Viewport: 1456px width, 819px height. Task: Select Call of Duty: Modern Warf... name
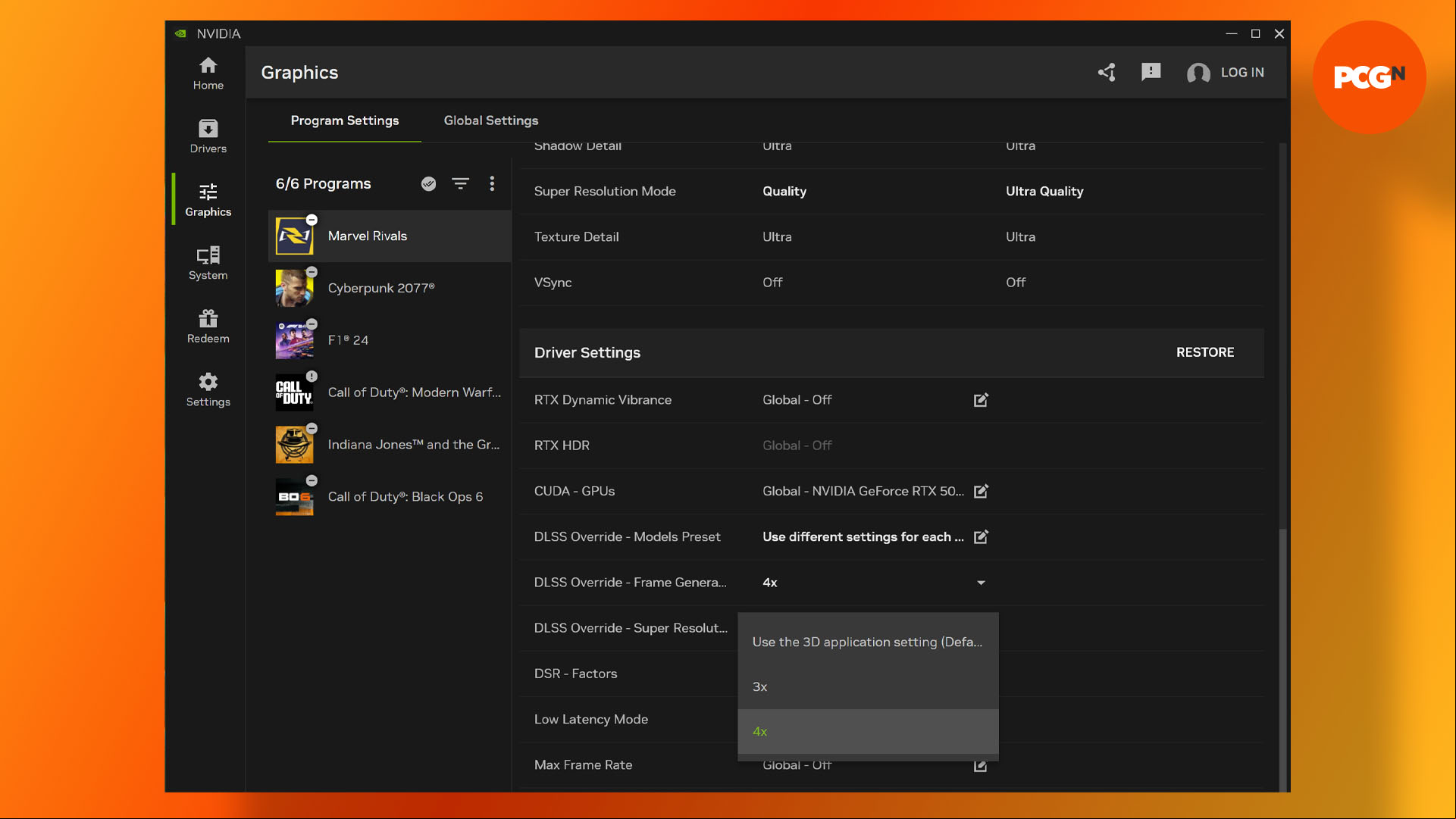pos(415,392)
